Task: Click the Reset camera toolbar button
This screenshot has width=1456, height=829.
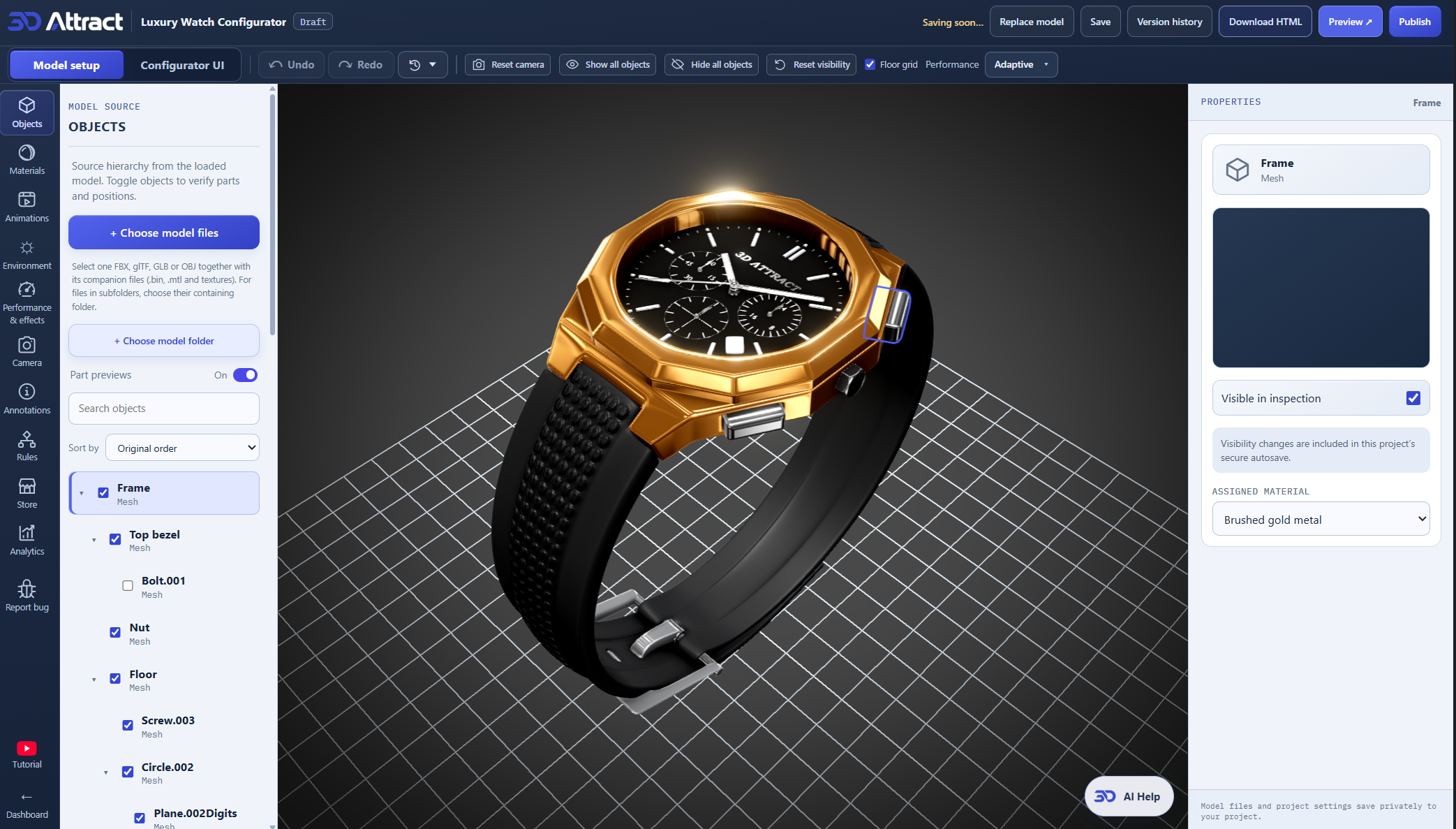Action: click(508, 64)
